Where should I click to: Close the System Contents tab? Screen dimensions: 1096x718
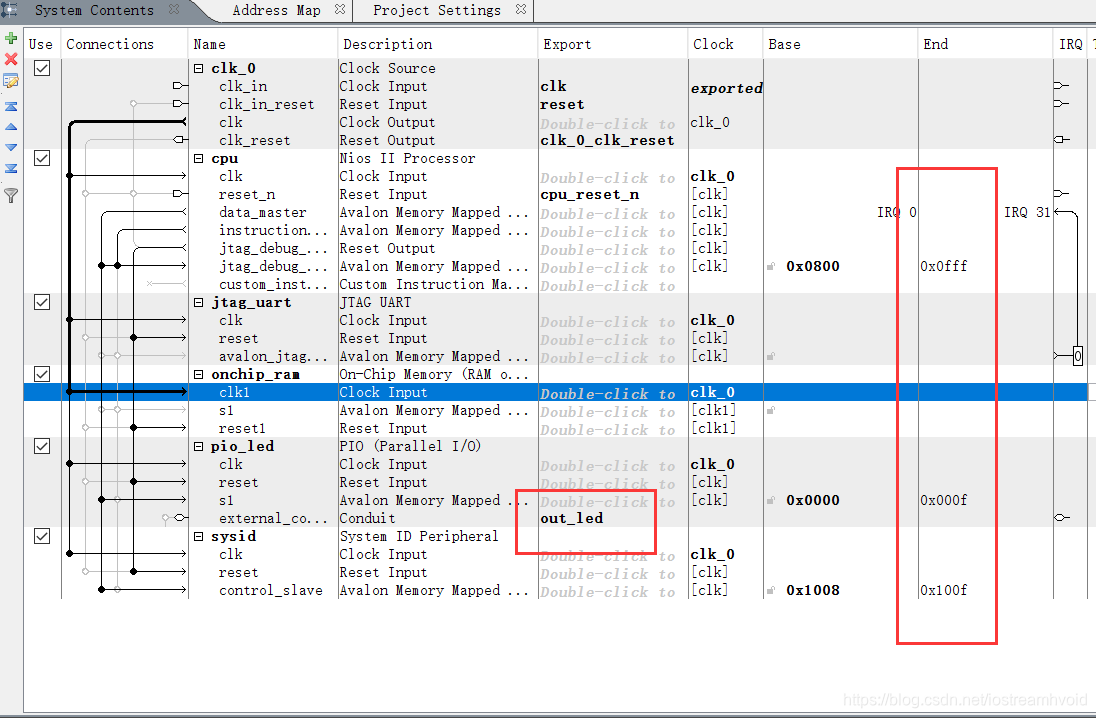point(174,10)
